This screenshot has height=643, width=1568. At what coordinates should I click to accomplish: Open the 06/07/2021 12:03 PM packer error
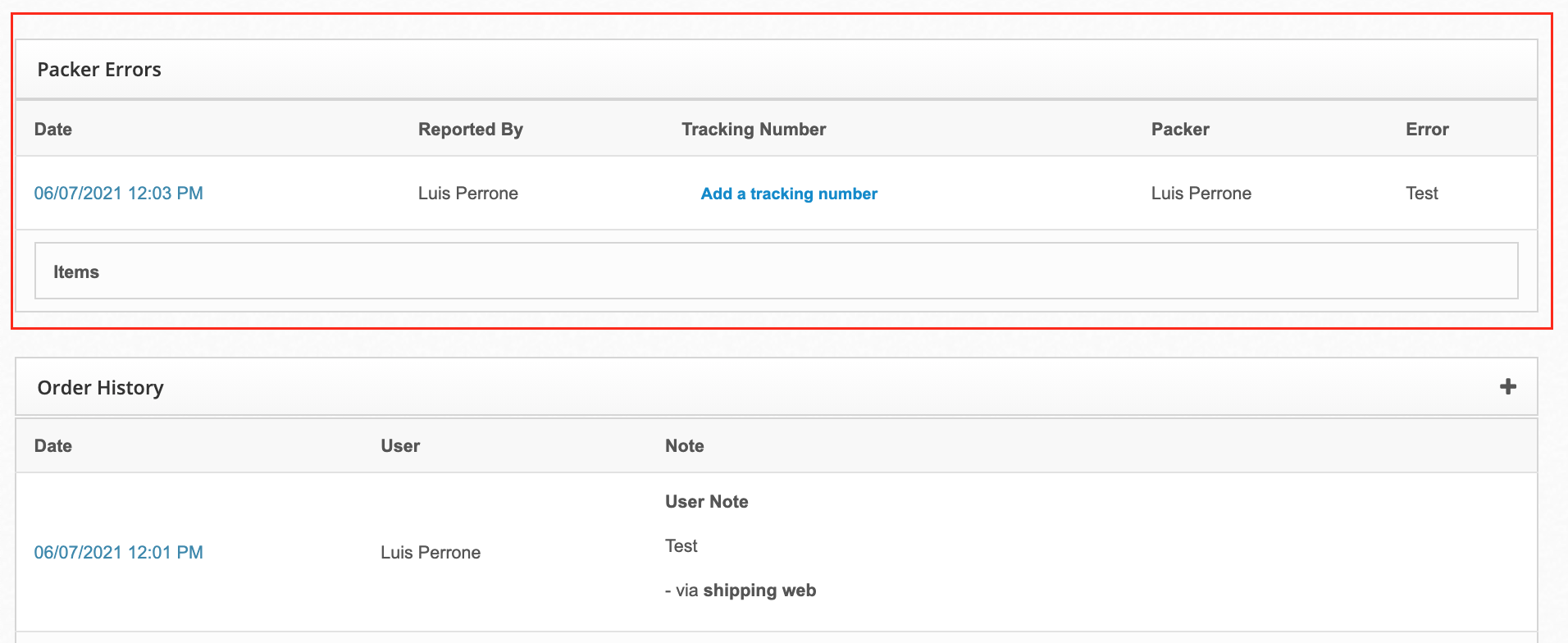119,194
